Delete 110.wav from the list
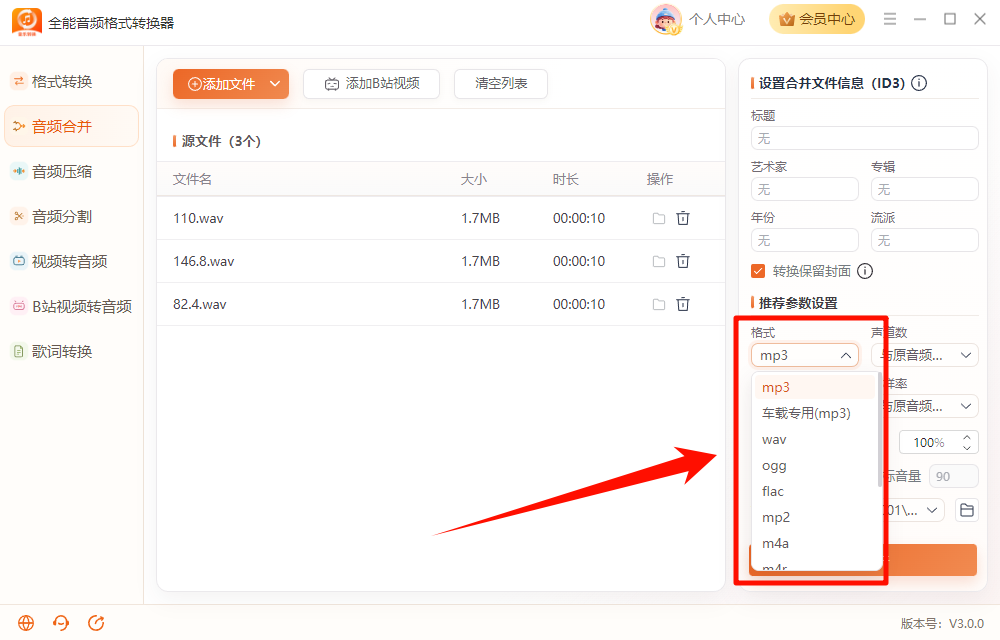 coord(683,218)
